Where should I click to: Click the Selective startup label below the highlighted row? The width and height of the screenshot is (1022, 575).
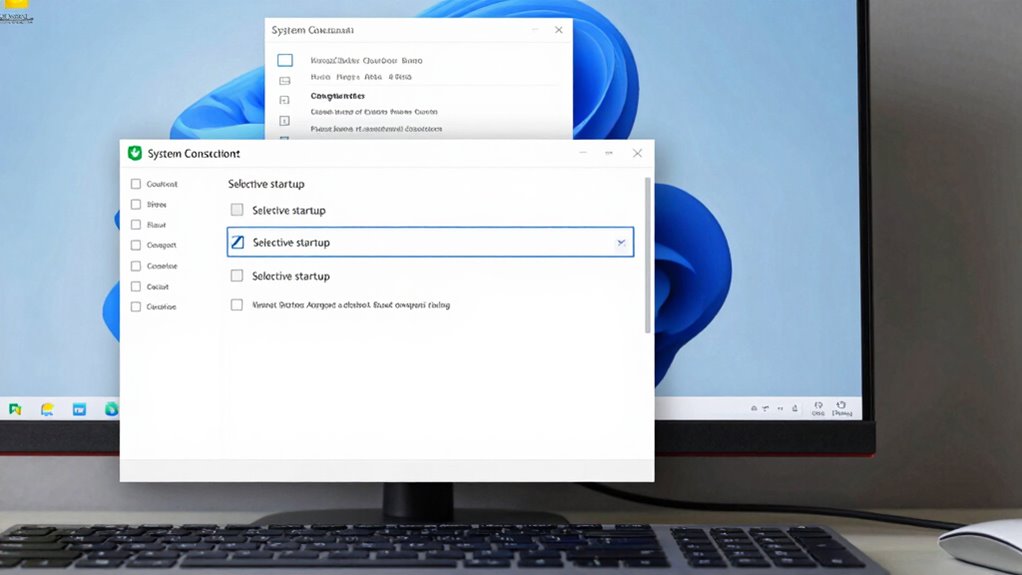click(291, 276)
